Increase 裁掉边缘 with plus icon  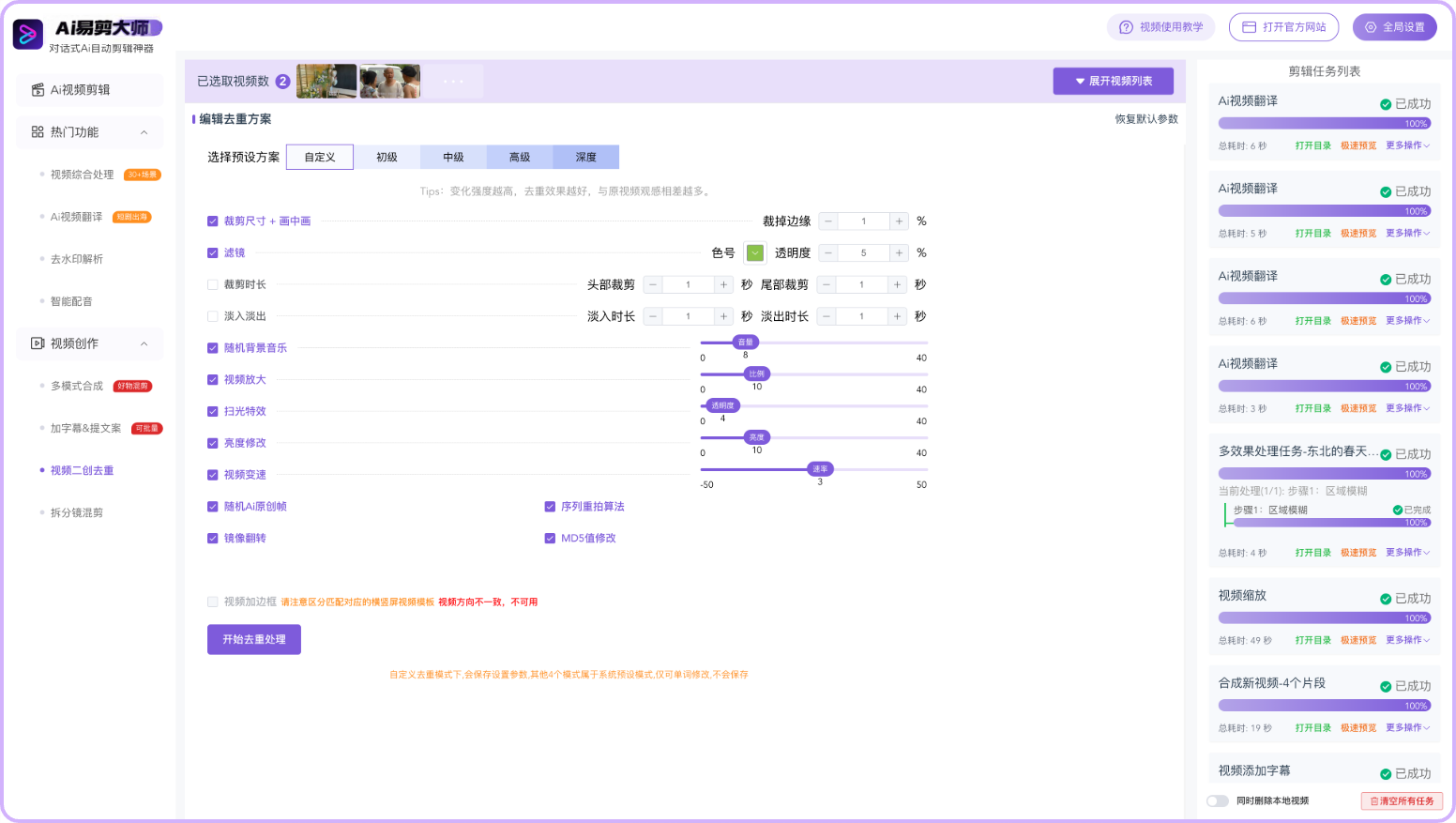tap(899, 221)
